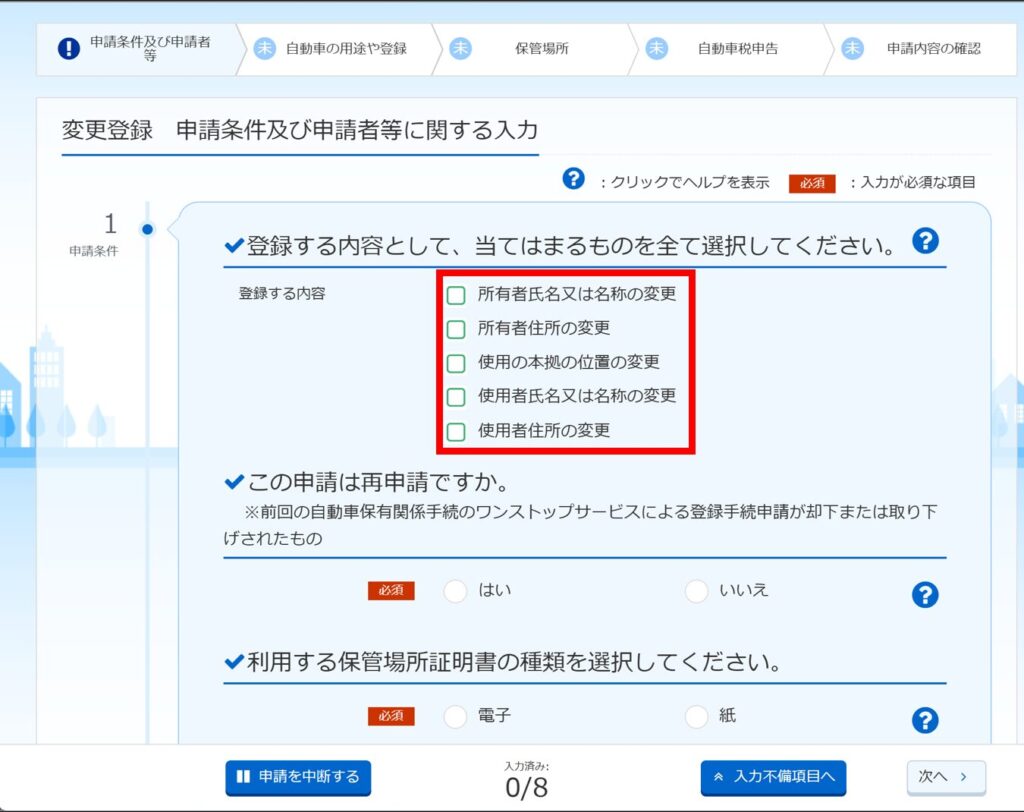Select はい for re-application question
Screen dimensions: 1024x812
point(455,591)
